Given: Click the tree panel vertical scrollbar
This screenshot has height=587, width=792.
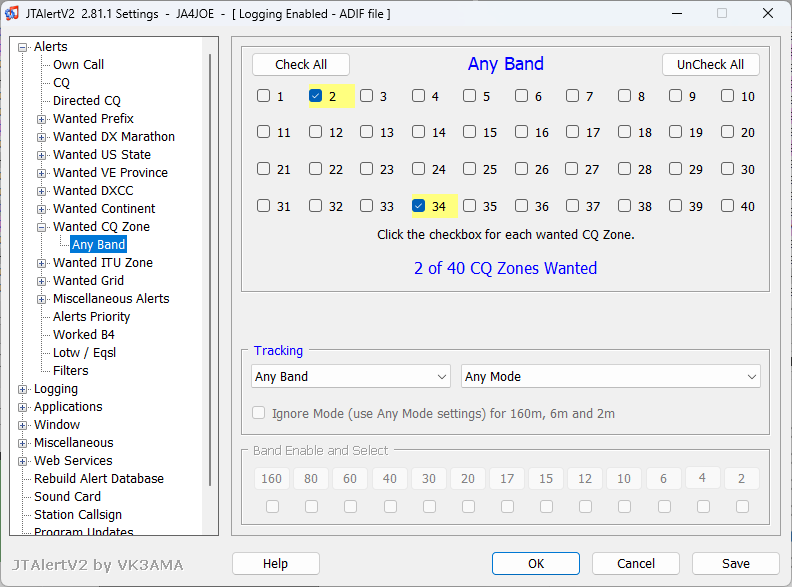Looking at the screenshot, I should point(210,270).
